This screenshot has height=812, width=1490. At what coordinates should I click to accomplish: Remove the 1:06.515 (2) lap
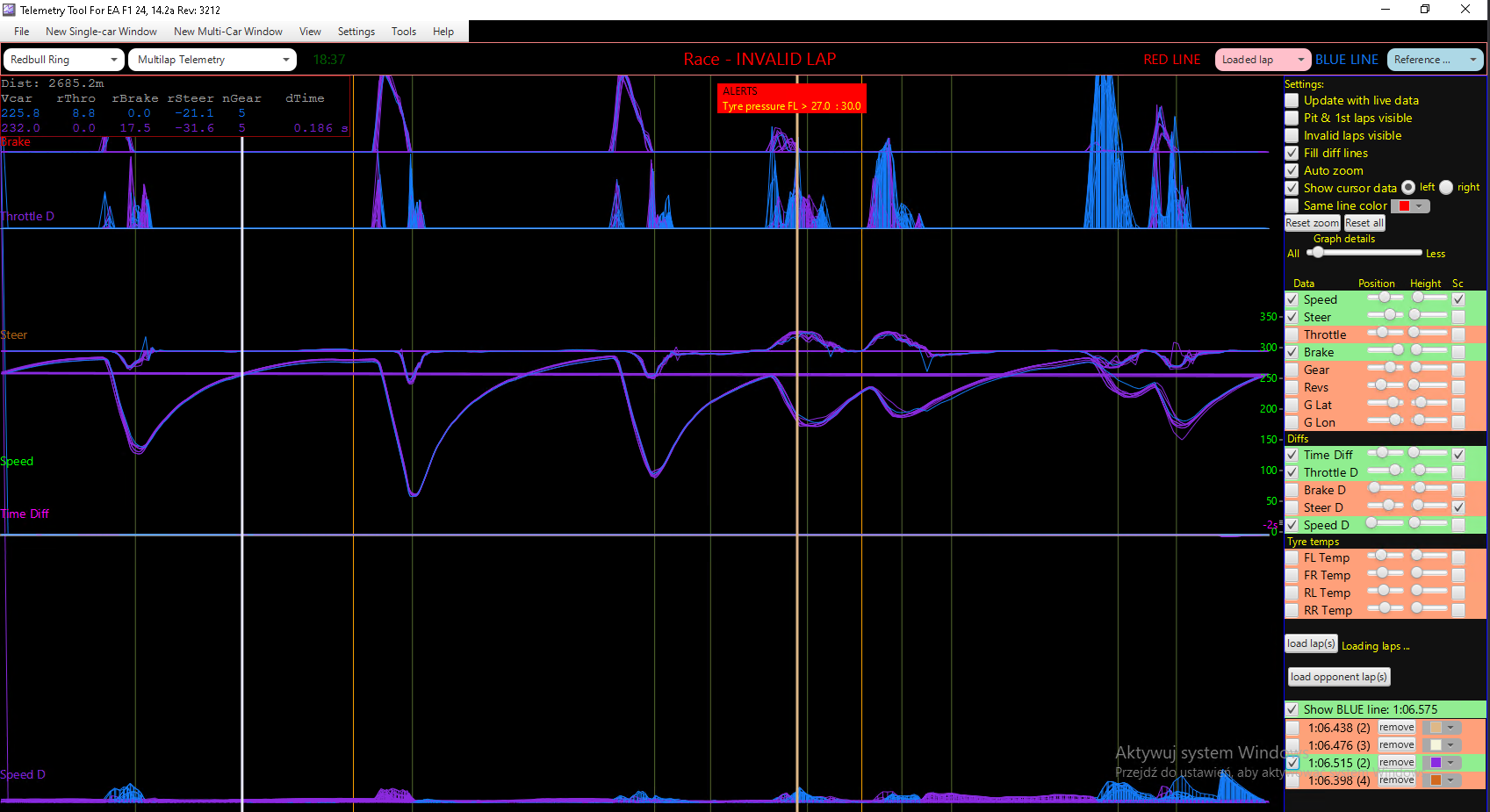click(1396, 763)
